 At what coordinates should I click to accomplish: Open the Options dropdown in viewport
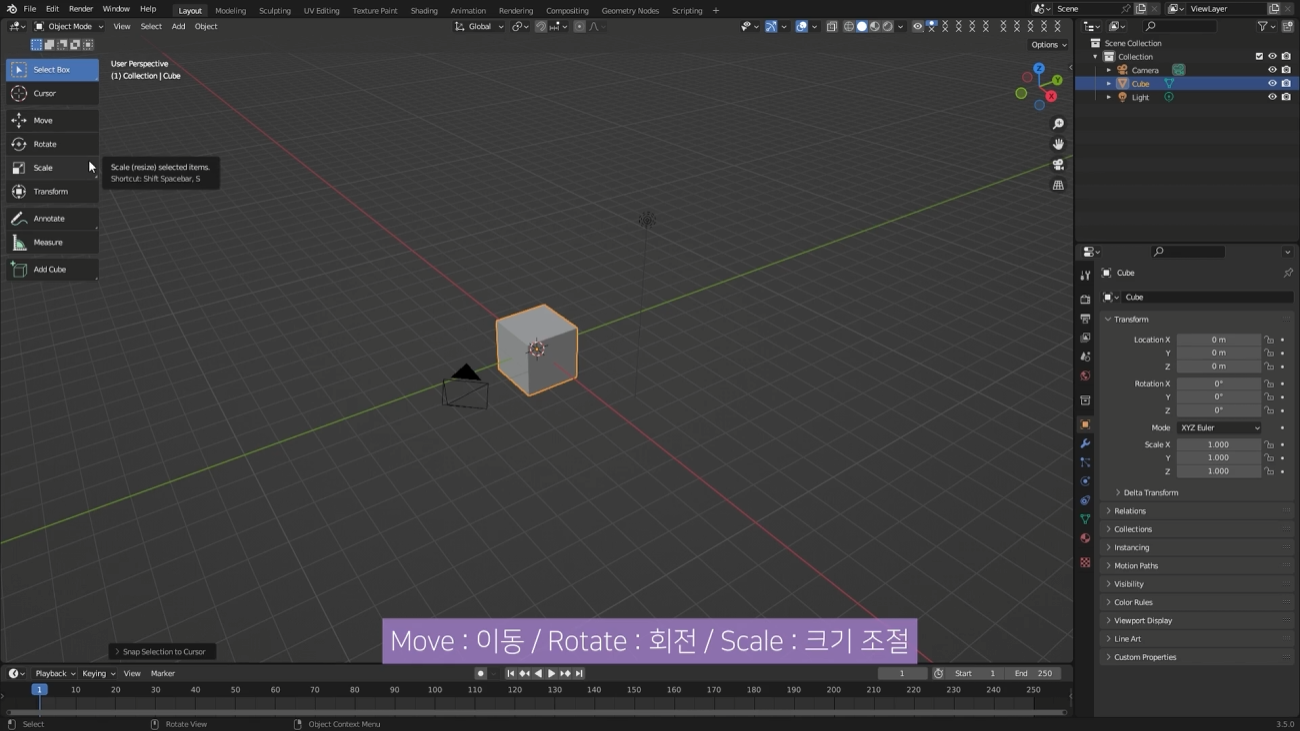point(1048,45)
